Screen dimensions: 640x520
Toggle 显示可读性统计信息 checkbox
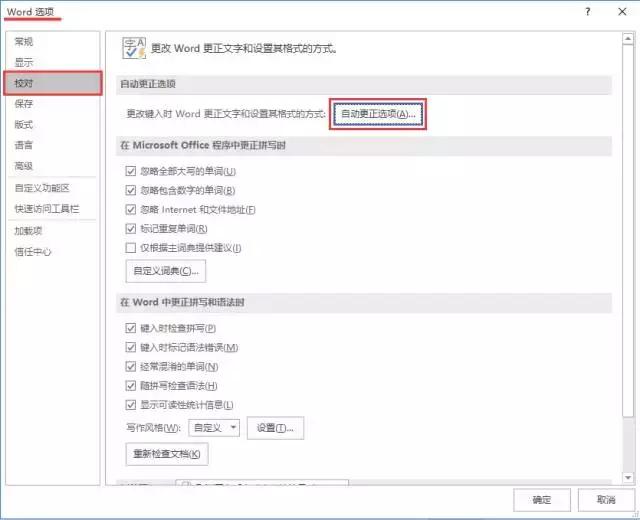[x=131, y=405]
